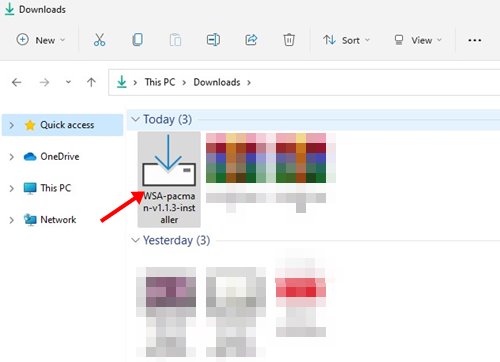
Task: Go back with the left arrow
Action: point(17,82)
